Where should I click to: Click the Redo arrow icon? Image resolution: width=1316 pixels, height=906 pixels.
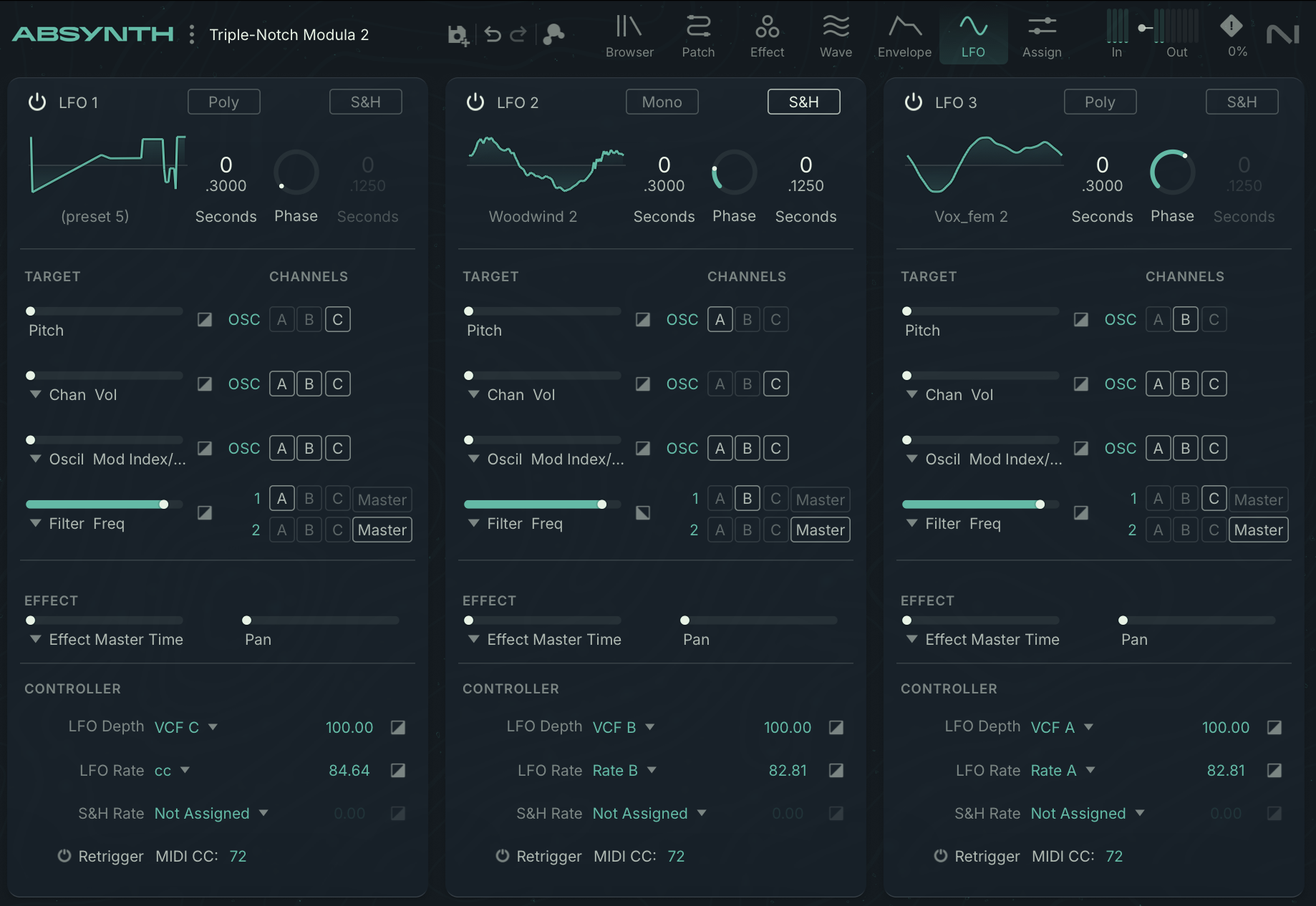click(x=519, y=34)
